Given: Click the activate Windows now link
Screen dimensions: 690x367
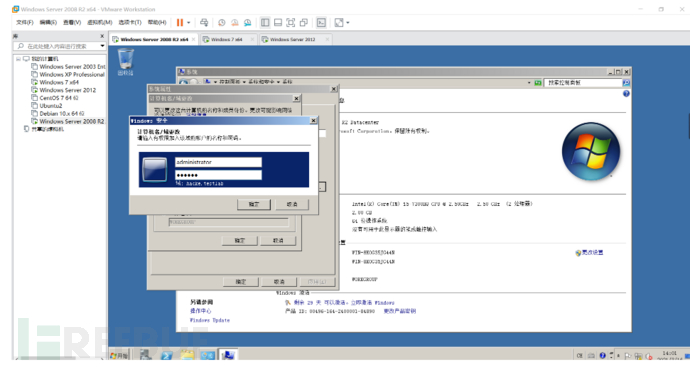Looking at the screenshot, I should tap(372, 303).
